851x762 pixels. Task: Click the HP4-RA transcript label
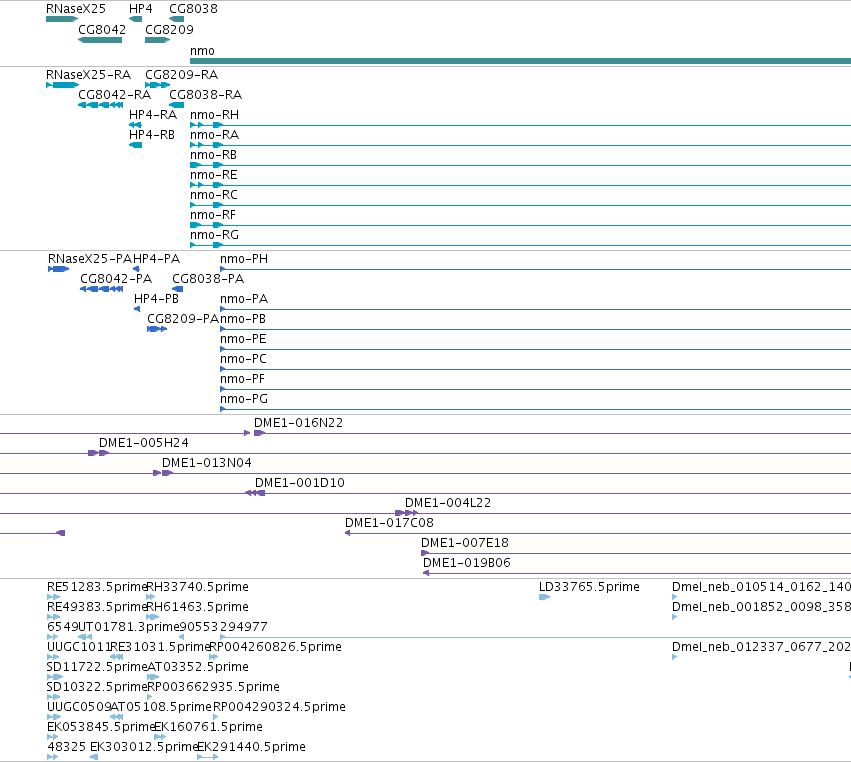tap(153, 115)
